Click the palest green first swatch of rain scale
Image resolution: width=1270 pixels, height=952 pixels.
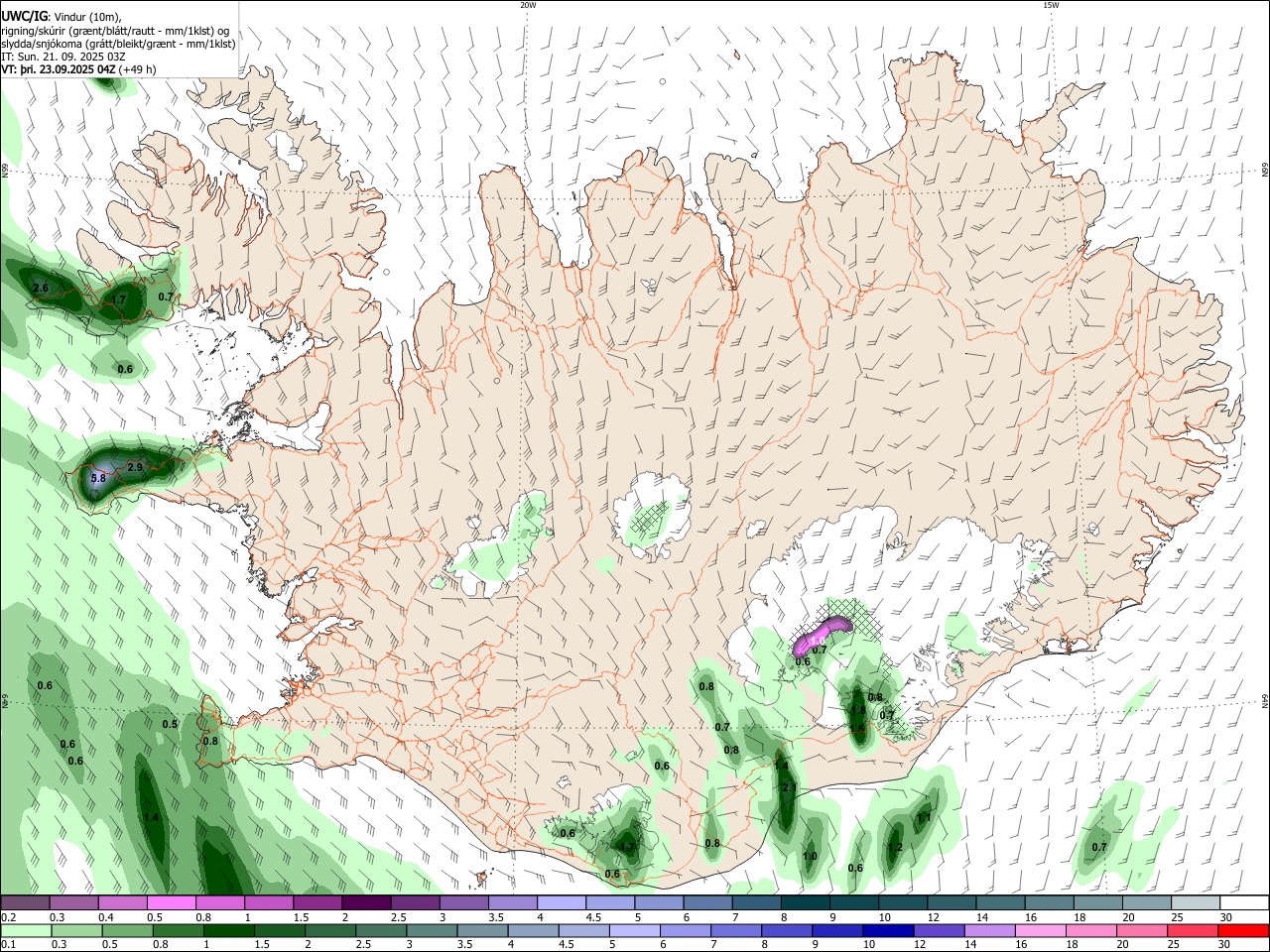click(25, 931)
